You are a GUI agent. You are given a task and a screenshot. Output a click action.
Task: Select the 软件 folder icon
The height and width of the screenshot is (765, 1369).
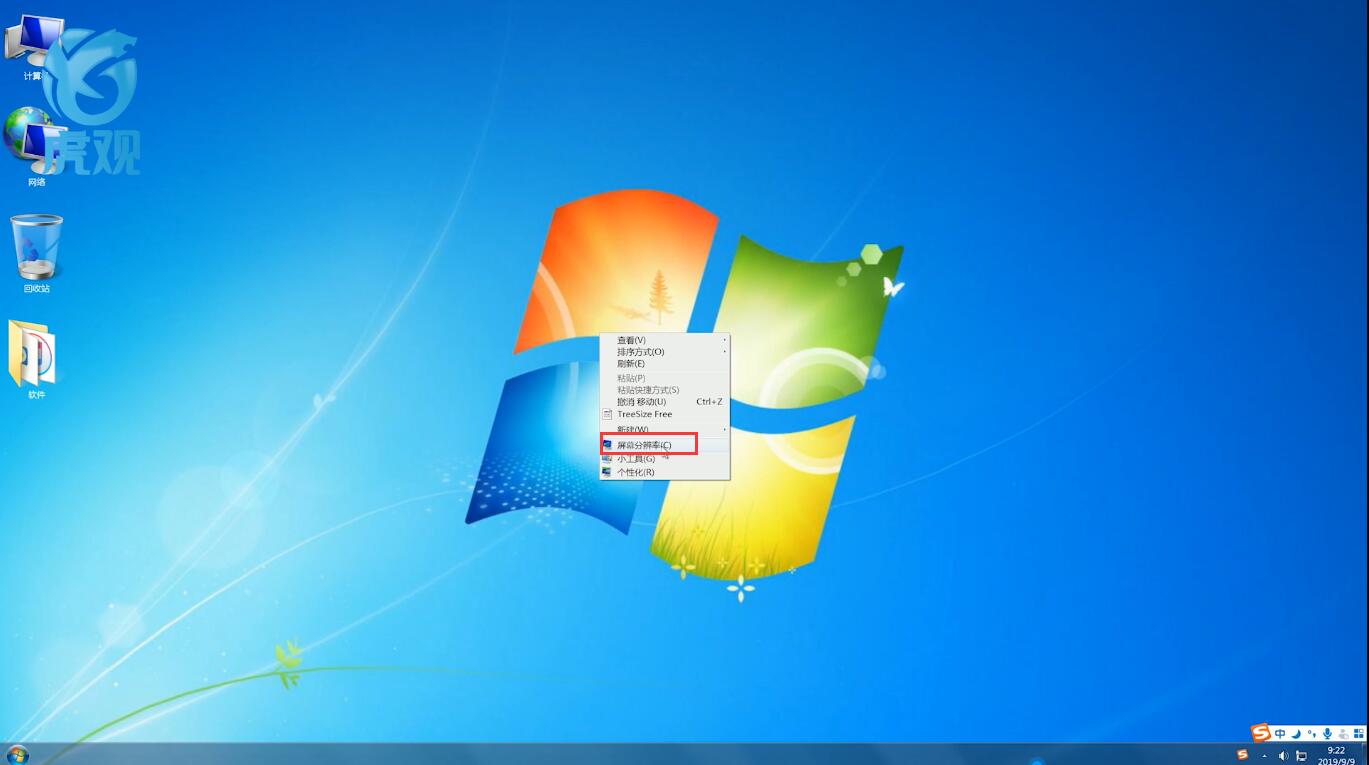[36, 360]
